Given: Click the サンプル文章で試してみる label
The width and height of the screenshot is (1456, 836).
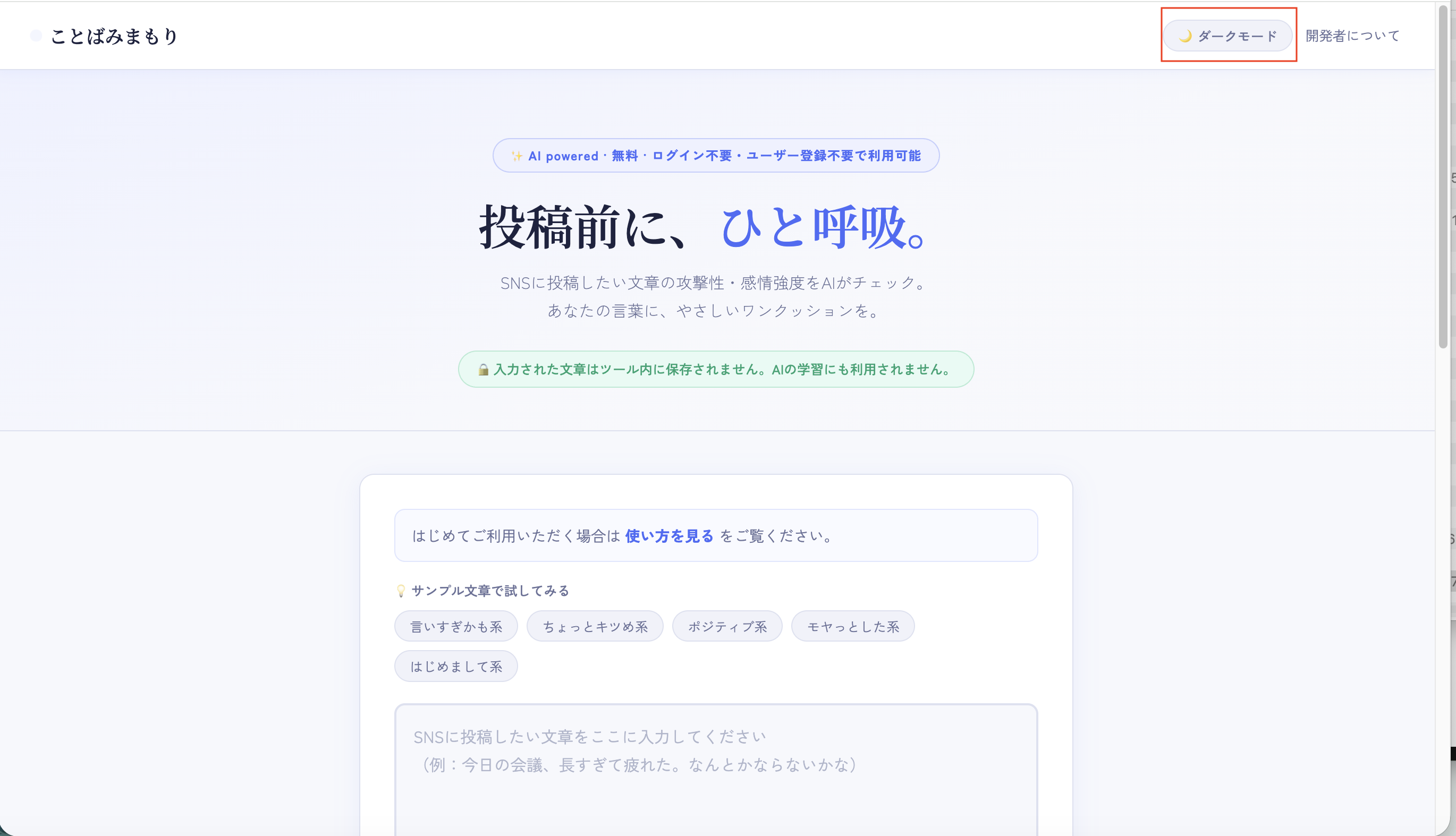Looking at the screenshot, I should (x=490, y=590).
